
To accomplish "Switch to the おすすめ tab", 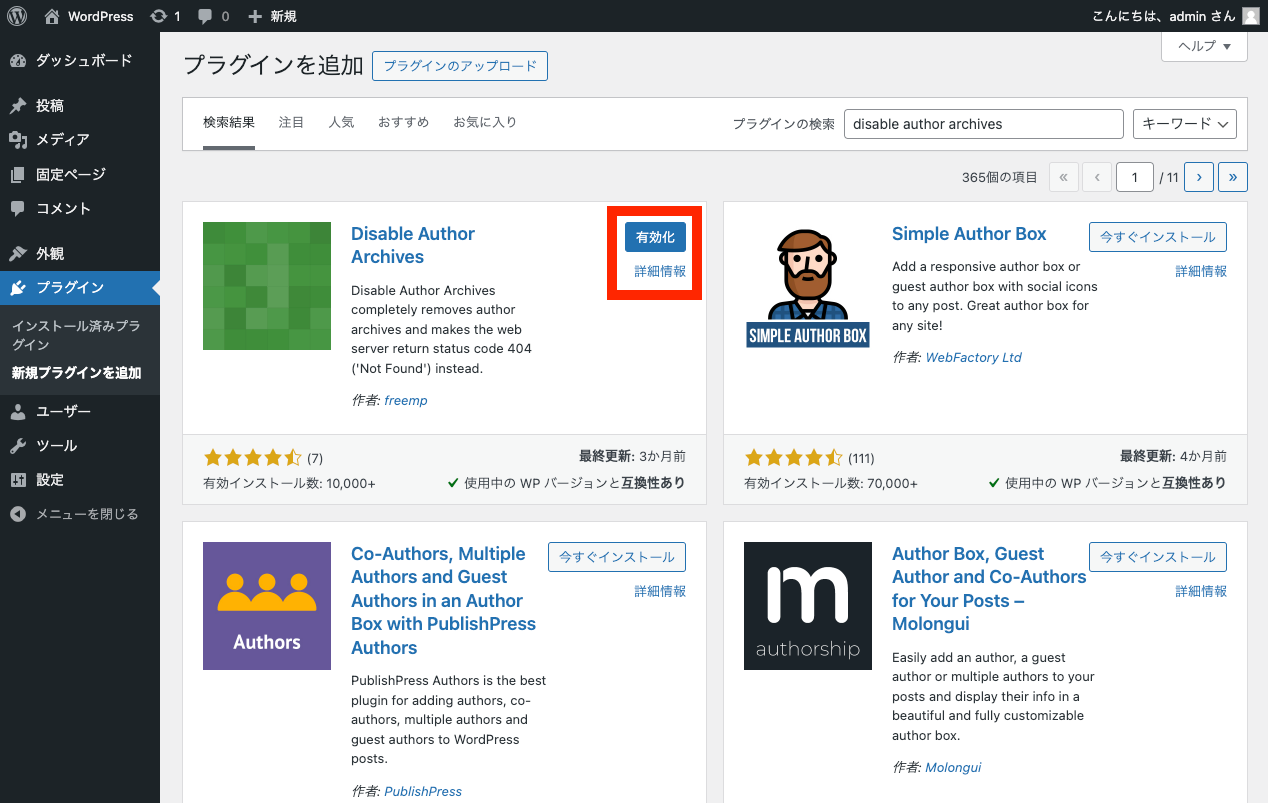I will [404, 123].
